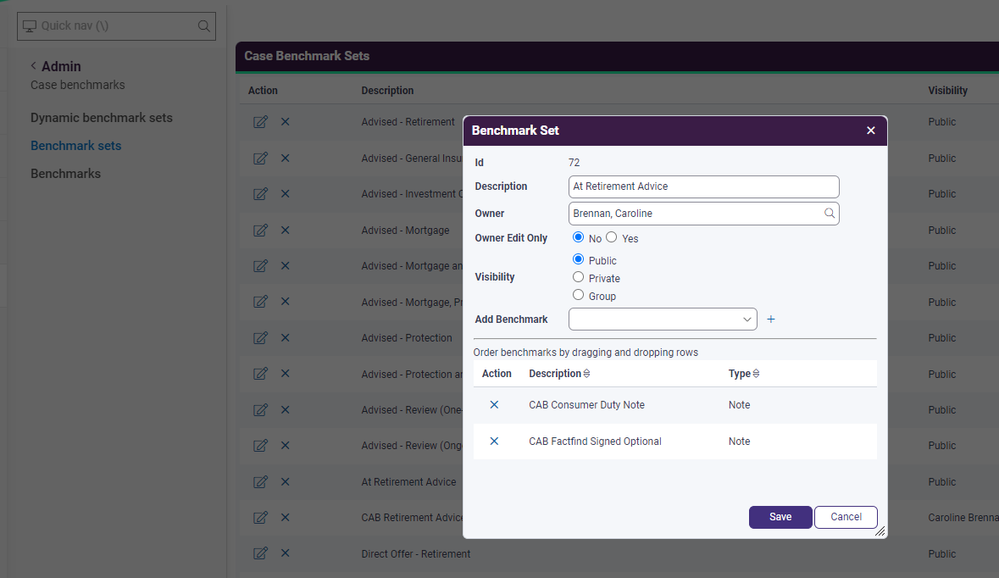This screenshot has height=578, width=999.
Task: Edit the CAB Retirement Advice row
Action: pyautogui.click(x=260, y=517)
